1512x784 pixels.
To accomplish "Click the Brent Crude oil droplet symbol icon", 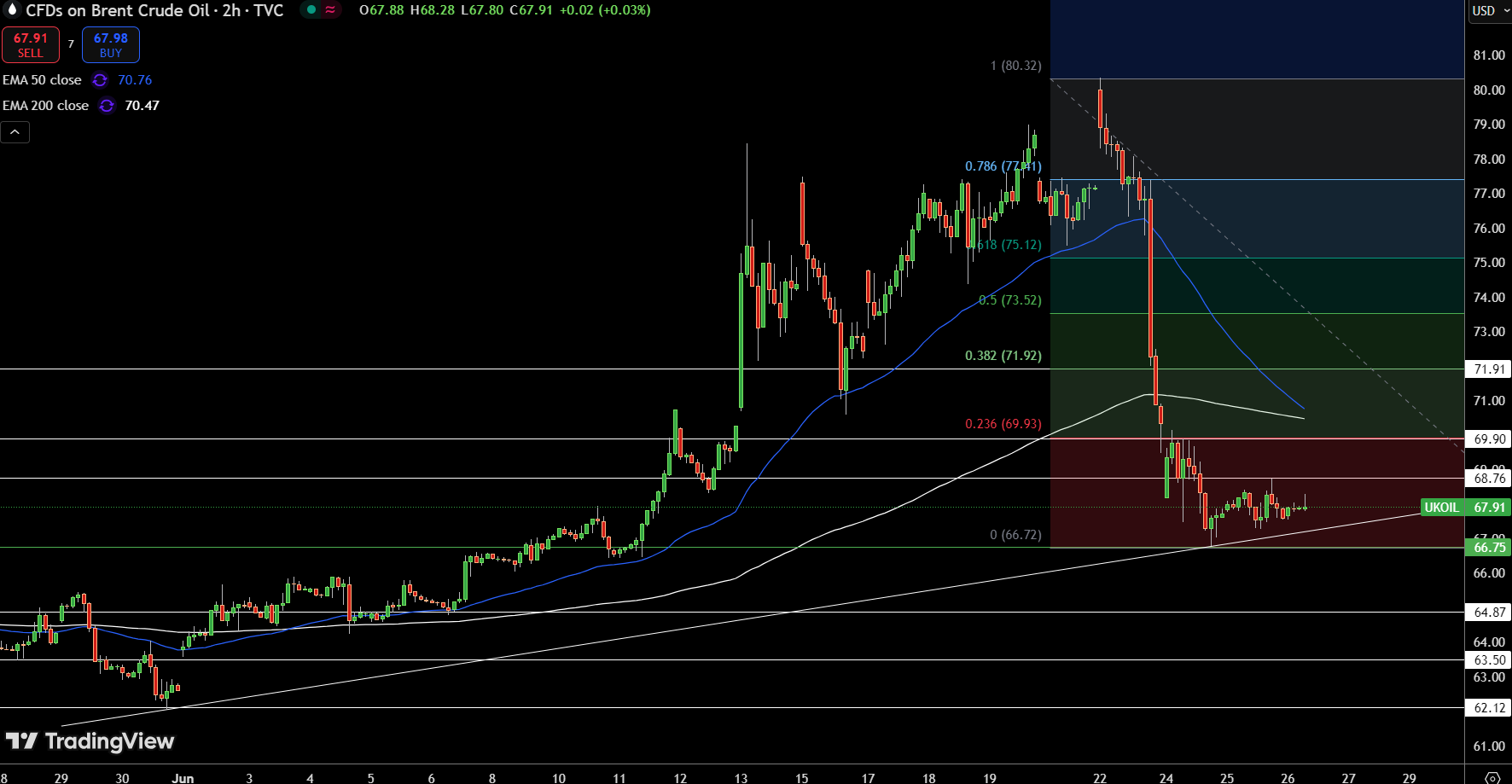I will (x=12, y=10).
